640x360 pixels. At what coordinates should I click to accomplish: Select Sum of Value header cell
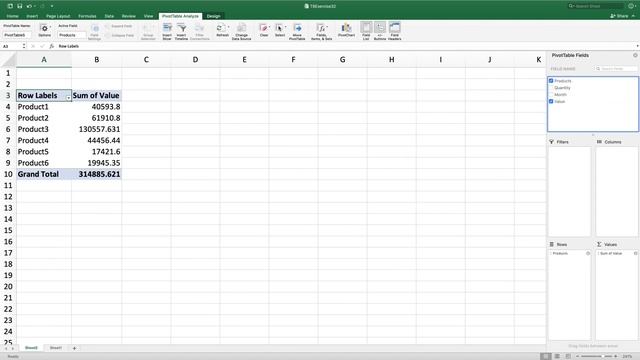pyautogui.click(x=96, y=96)
